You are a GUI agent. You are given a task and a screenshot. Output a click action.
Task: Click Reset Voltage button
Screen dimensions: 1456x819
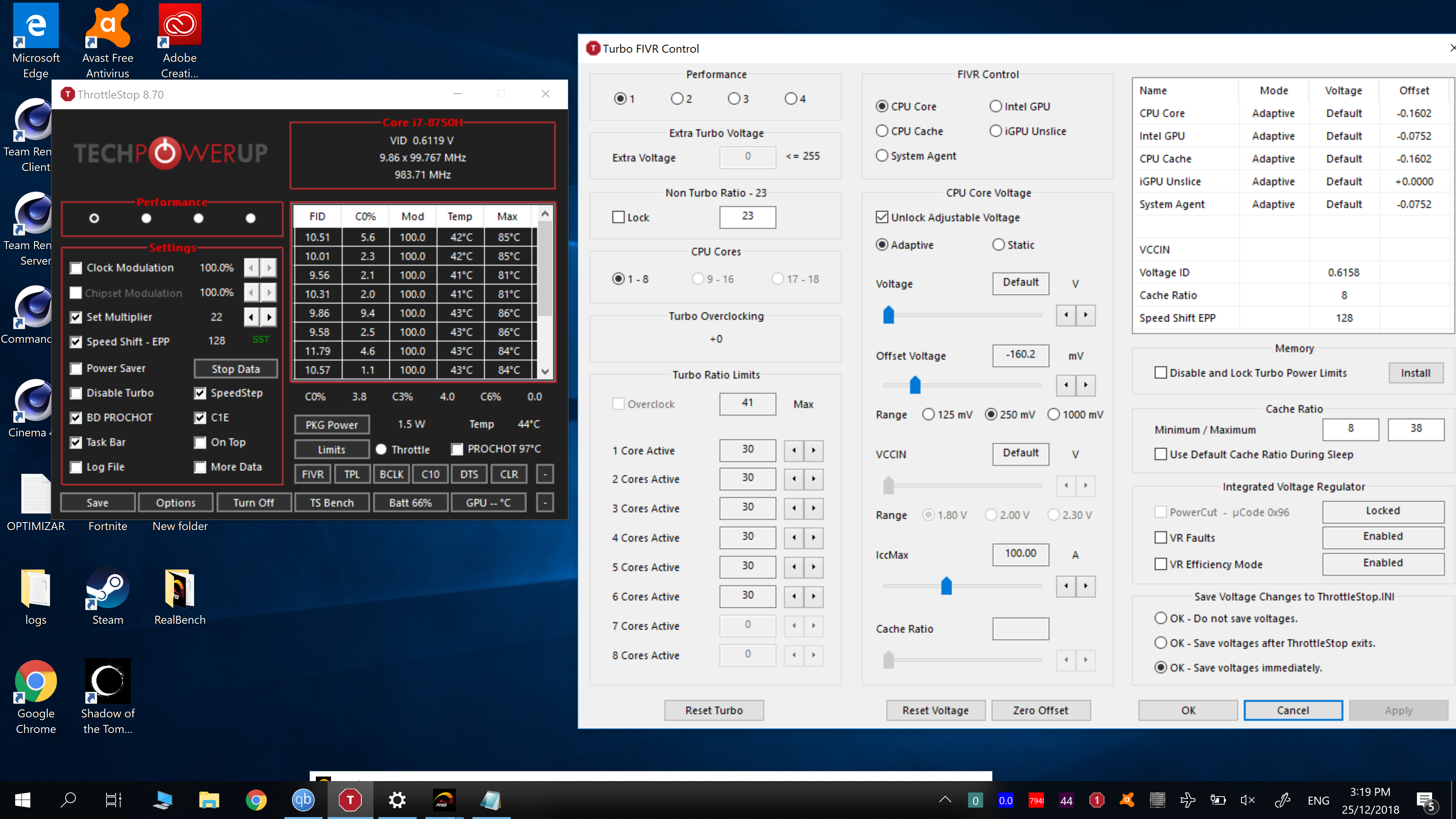935,711
